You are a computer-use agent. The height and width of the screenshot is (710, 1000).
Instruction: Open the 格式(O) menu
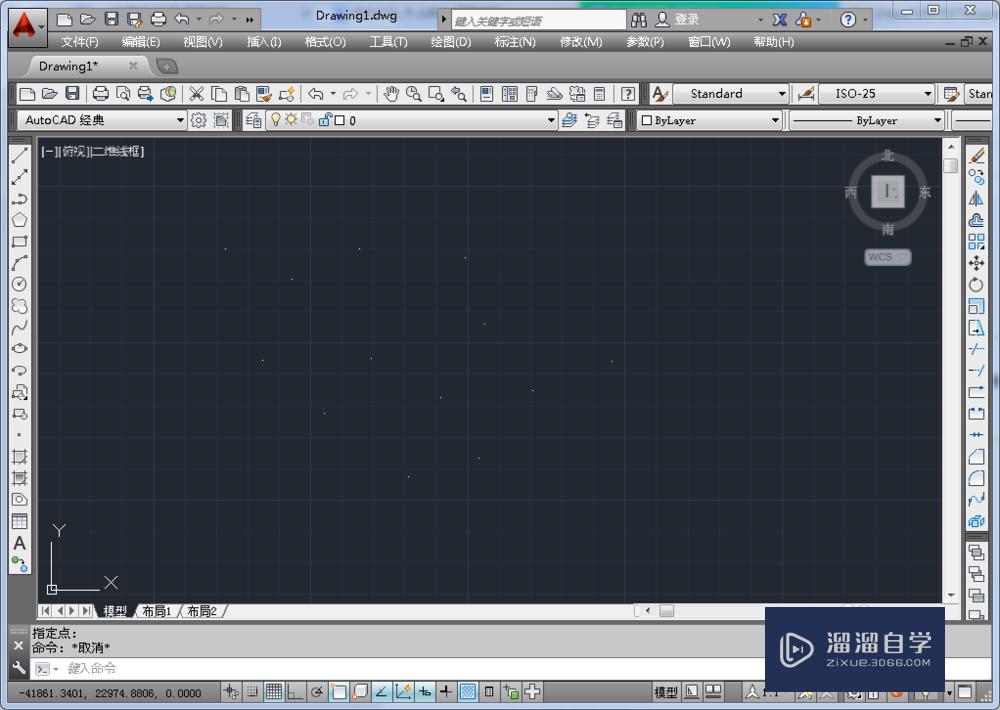pyautogui.click(x=325, y=42)
